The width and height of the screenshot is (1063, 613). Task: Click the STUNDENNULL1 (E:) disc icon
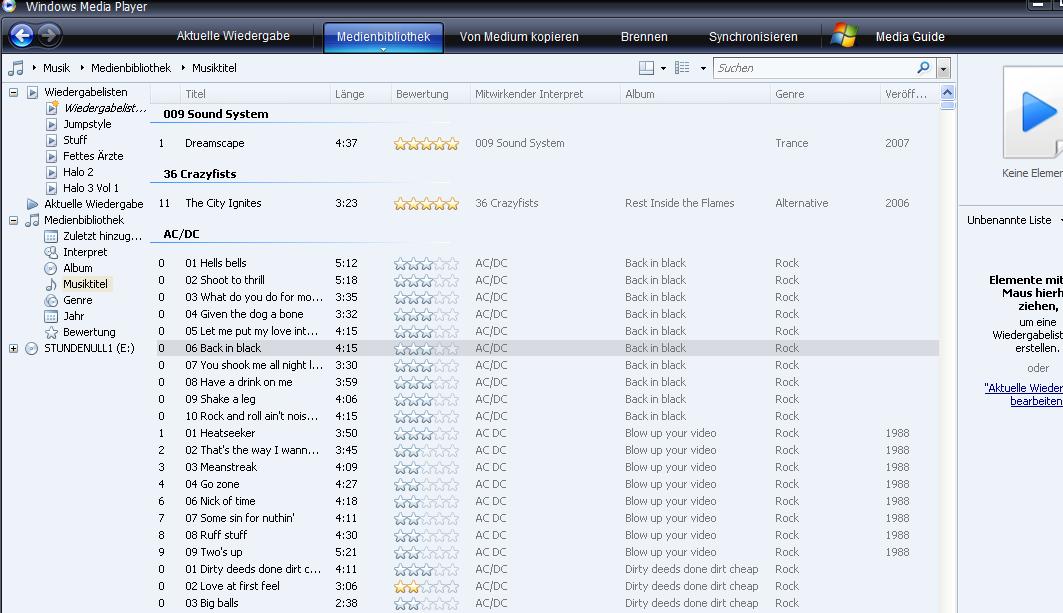32,349
